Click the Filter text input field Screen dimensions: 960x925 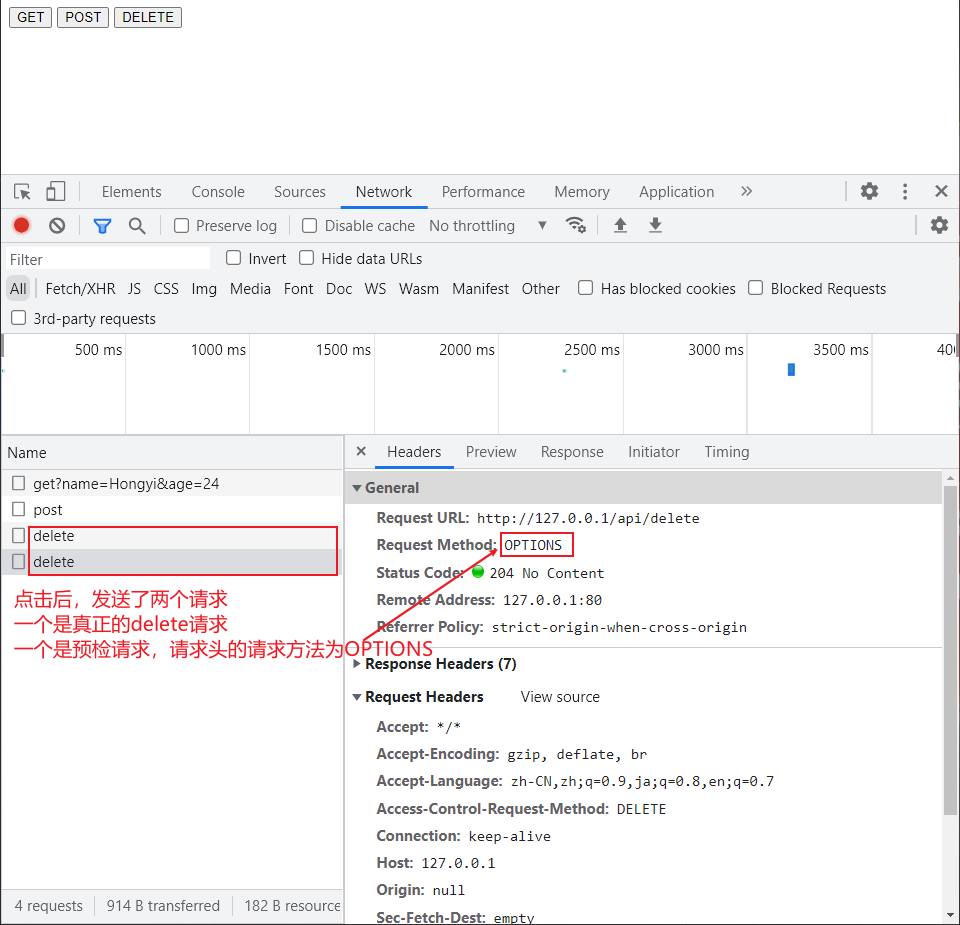[107, 259]
